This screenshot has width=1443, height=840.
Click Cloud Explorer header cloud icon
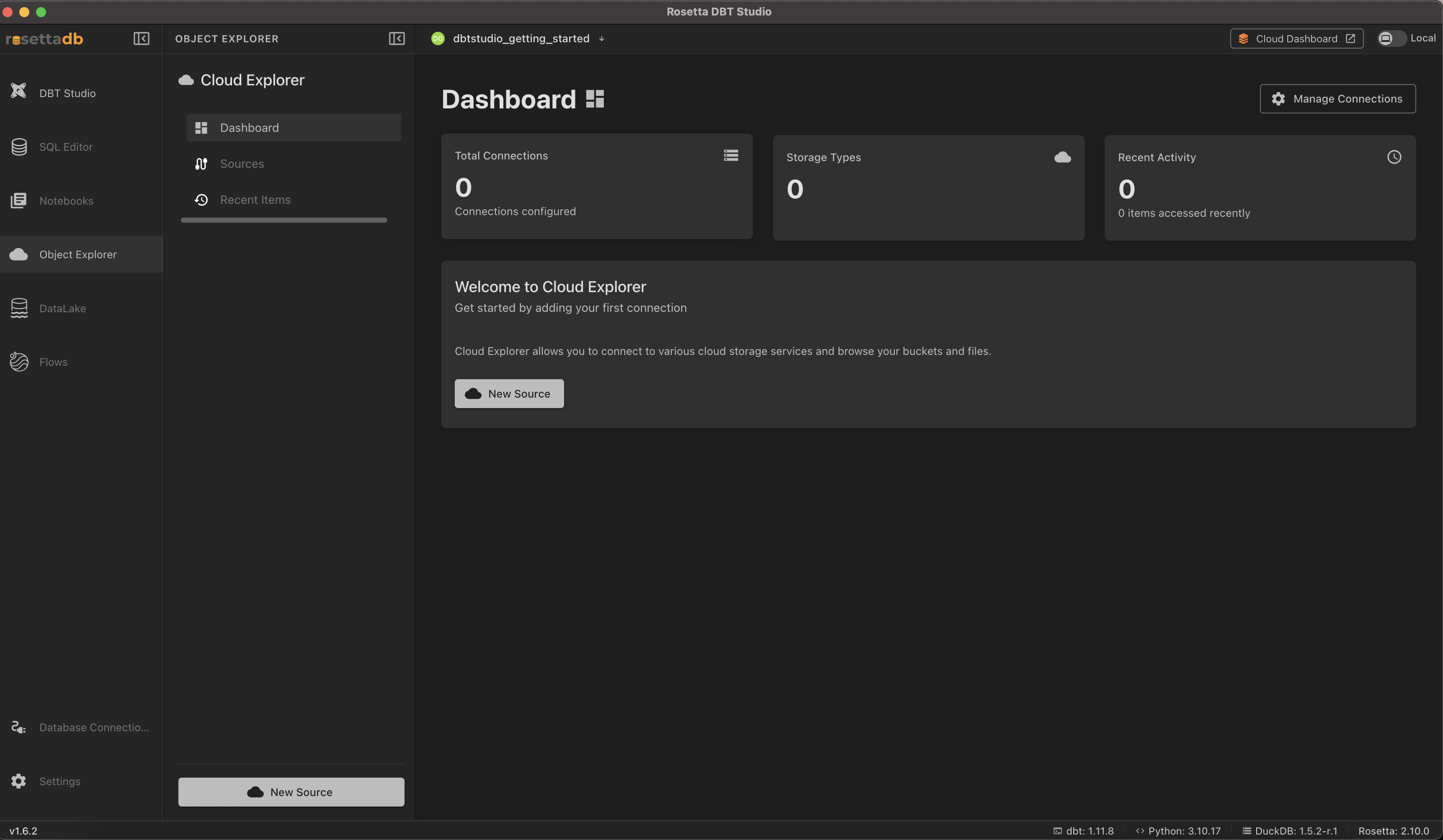[x=186, y=80]
